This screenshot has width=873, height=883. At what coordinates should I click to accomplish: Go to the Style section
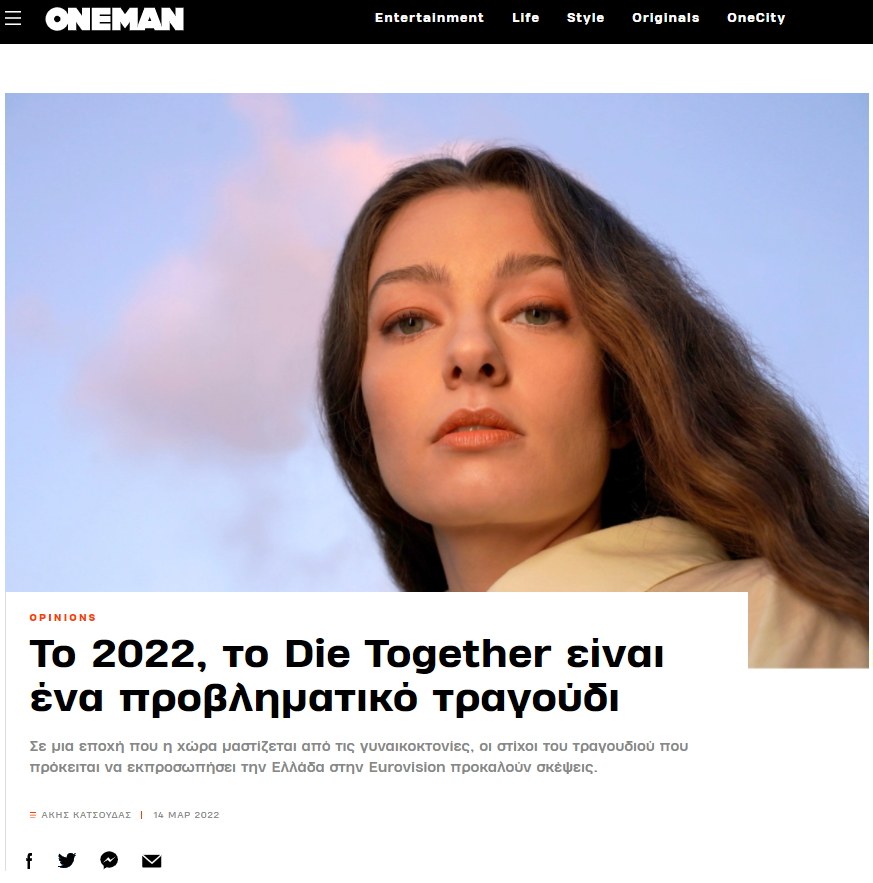585,18
